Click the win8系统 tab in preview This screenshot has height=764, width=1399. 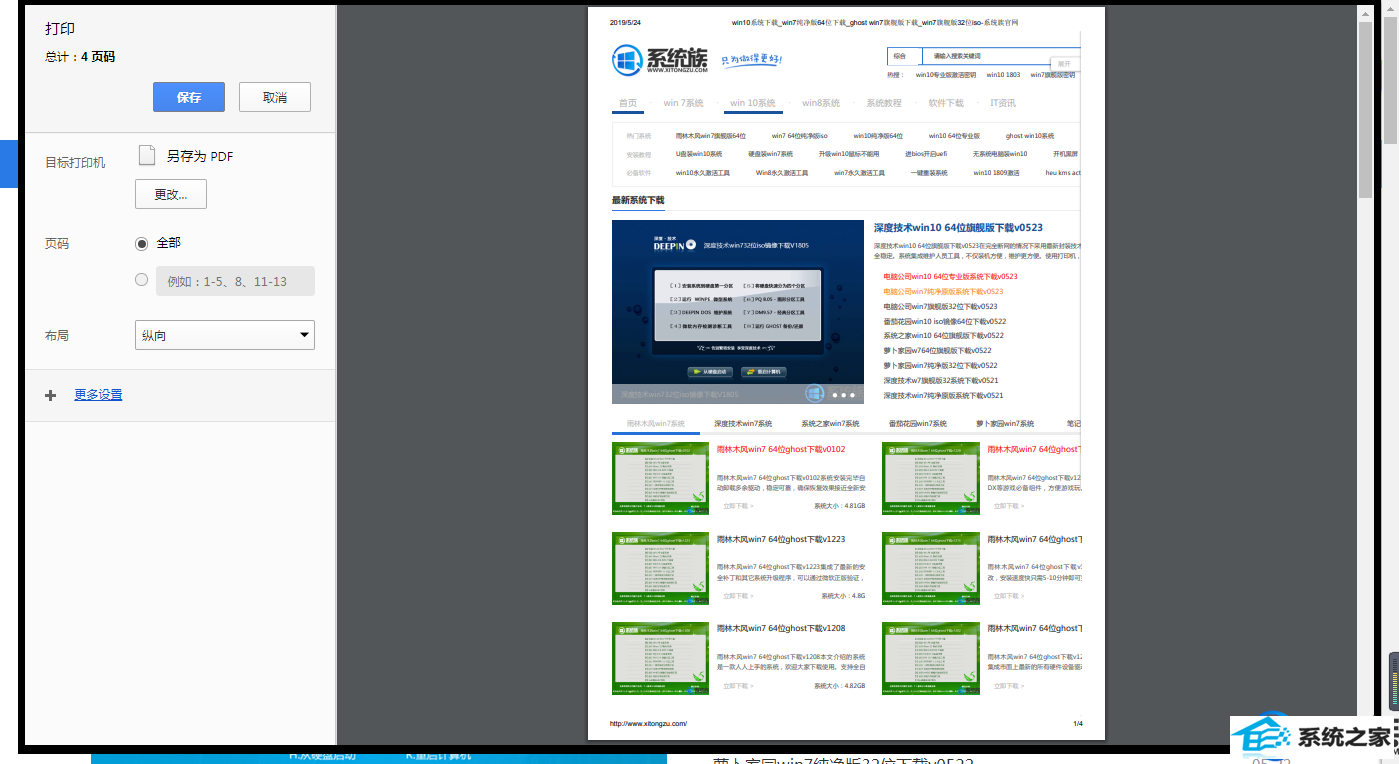[x=821, y=103]
